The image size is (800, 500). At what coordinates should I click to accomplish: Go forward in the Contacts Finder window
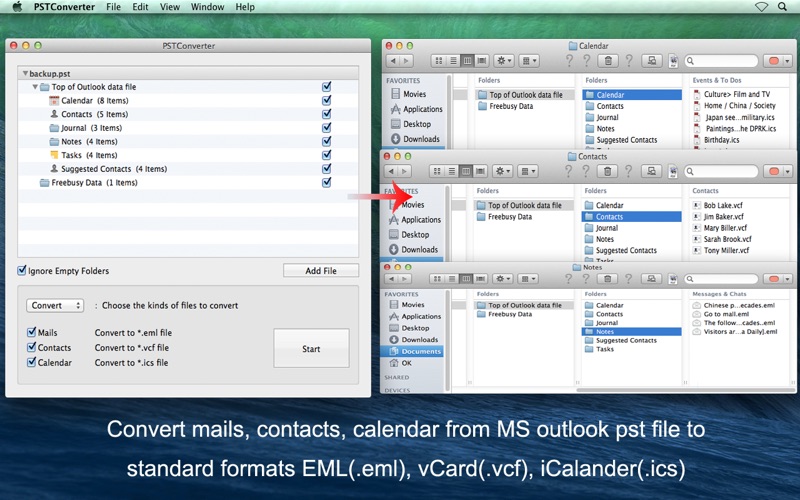tap(405, 171)
